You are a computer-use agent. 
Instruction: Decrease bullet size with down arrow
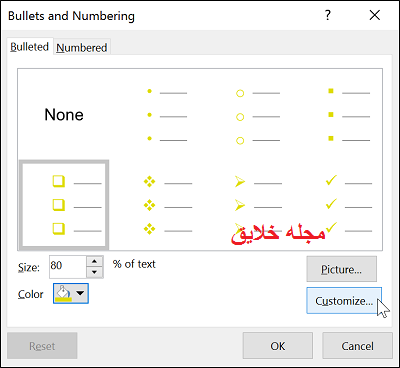click(95, 272)
